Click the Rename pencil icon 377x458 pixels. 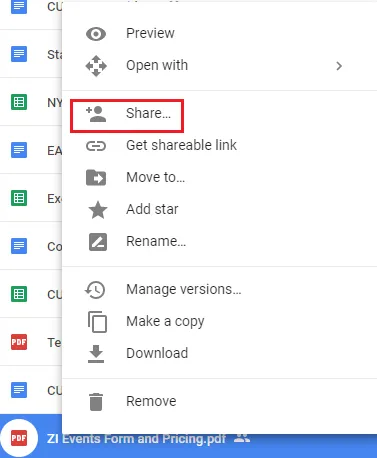coord(98,242)
